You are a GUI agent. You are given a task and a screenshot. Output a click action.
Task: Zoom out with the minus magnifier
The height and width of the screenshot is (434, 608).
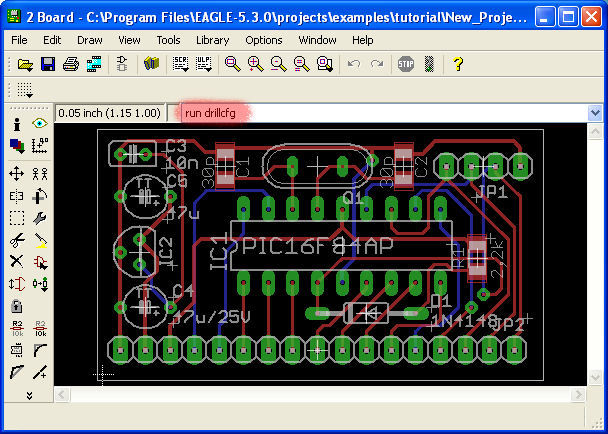279,64
